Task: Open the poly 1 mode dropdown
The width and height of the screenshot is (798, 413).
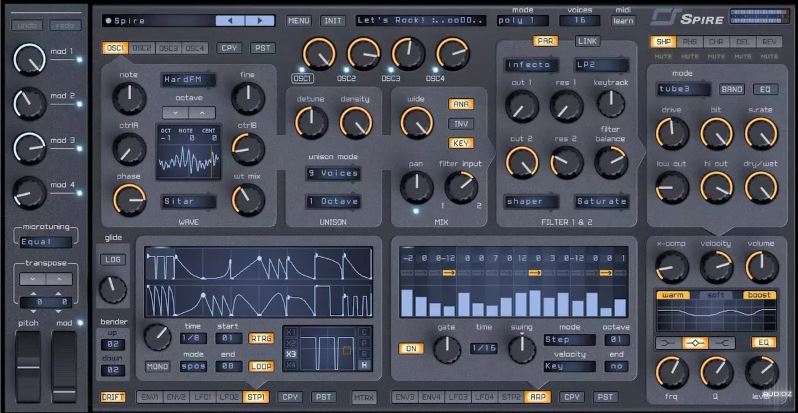Action: click(523, 20)
